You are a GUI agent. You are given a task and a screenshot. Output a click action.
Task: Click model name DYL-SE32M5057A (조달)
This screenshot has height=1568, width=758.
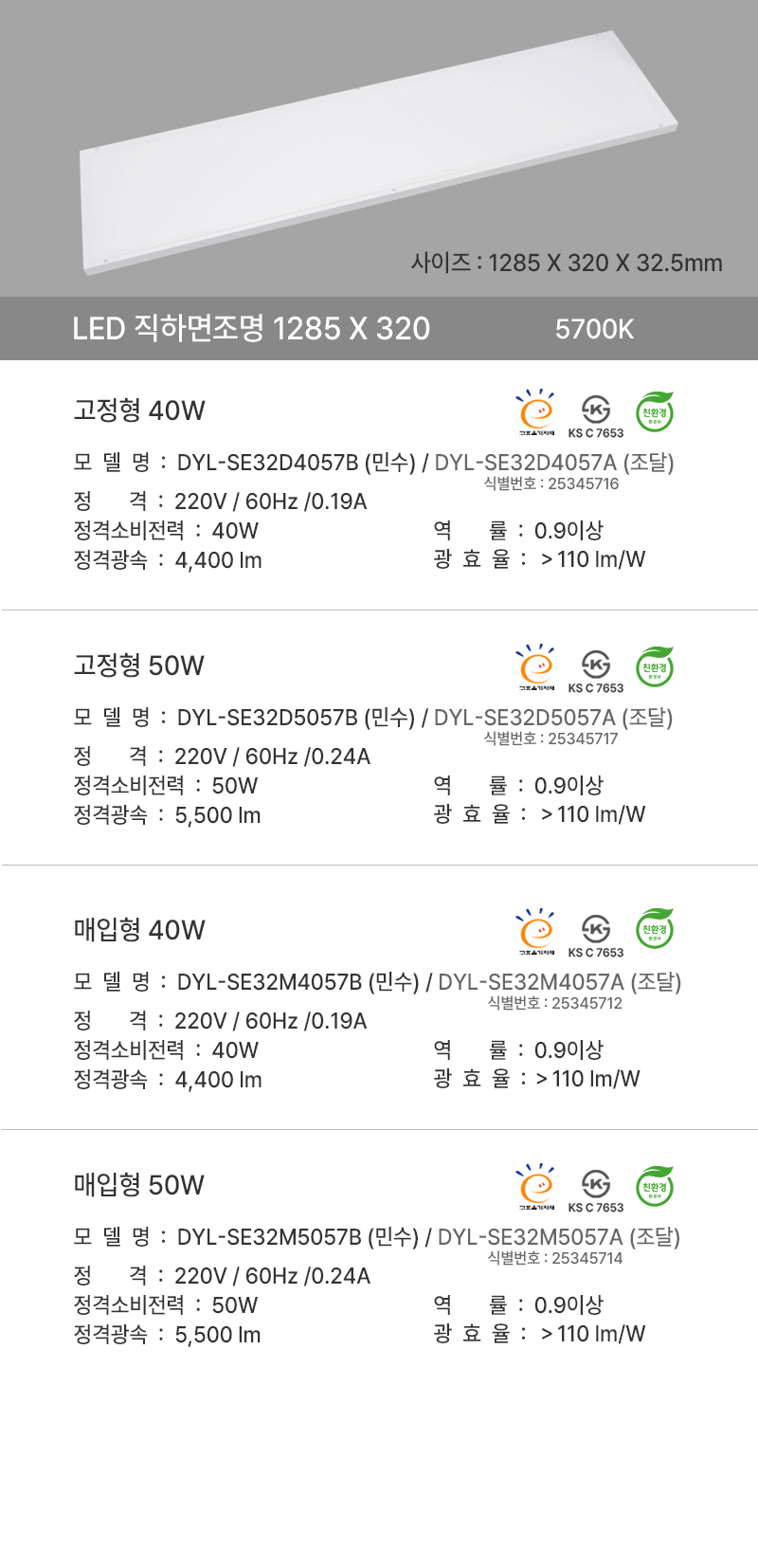click(x=559, y=1237)
